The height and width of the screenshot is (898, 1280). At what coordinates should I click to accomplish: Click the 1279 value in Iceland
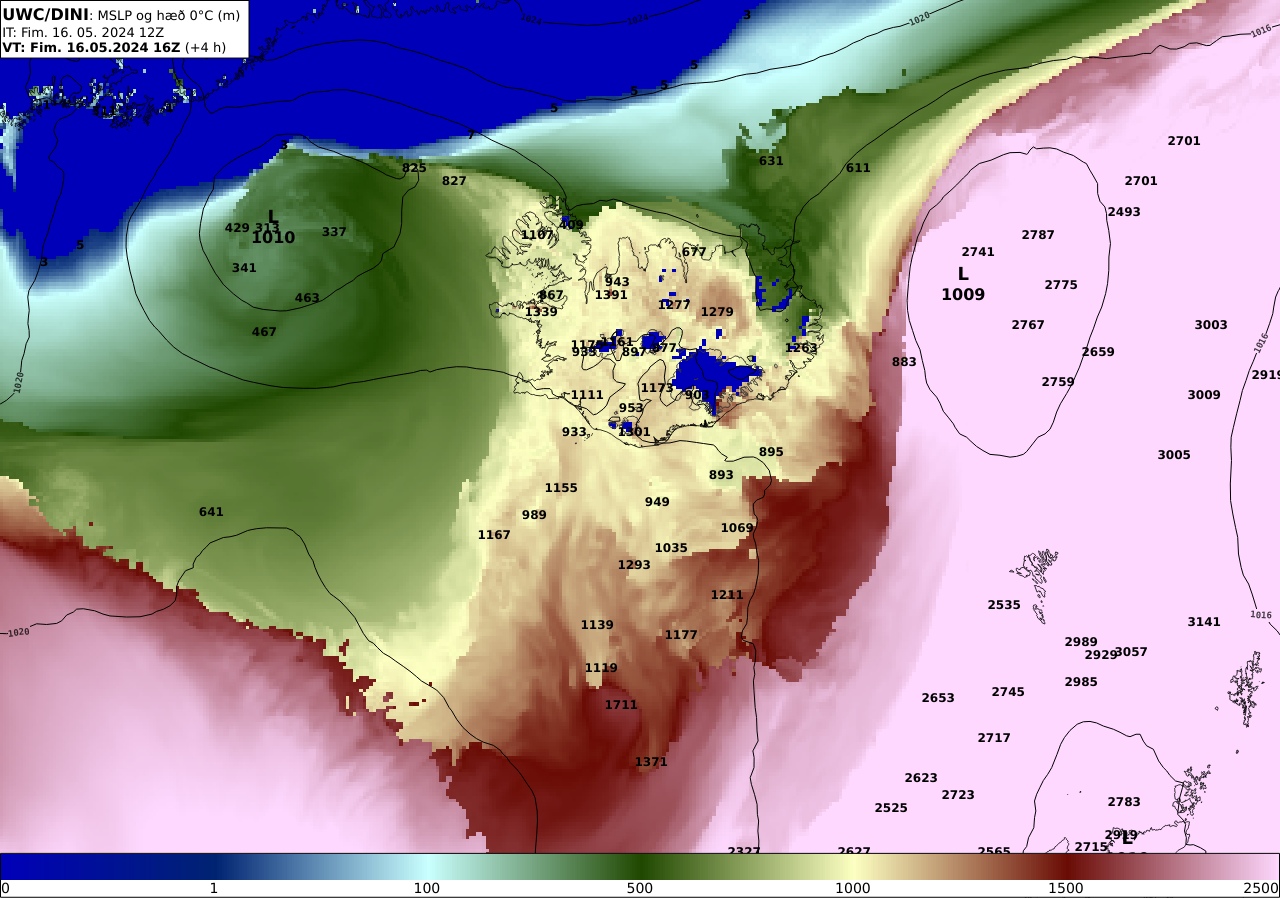[717, 312]
